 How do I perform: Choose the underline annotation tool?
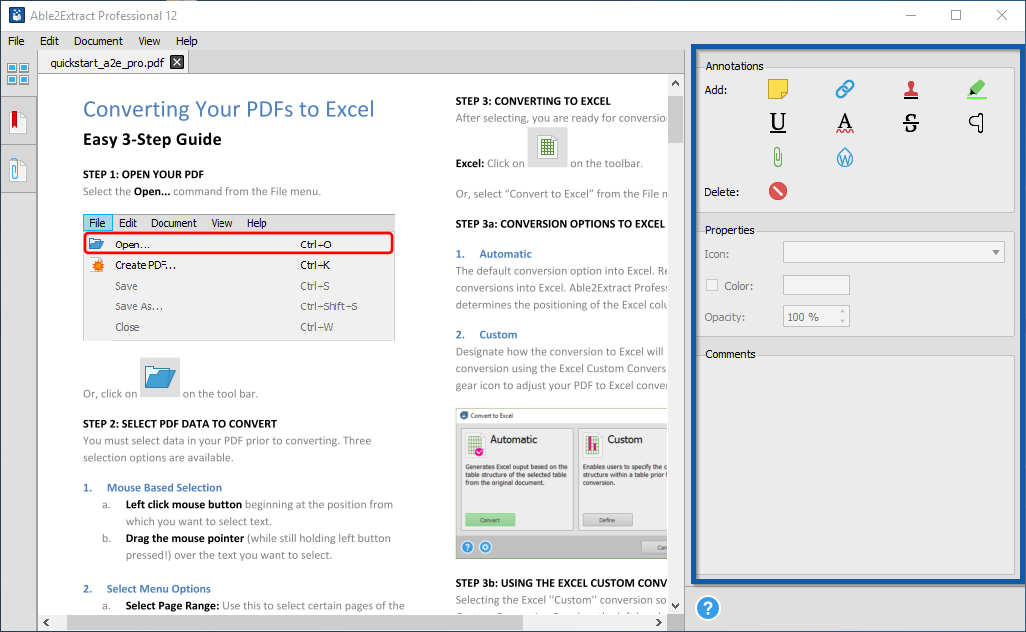[777, 122]
